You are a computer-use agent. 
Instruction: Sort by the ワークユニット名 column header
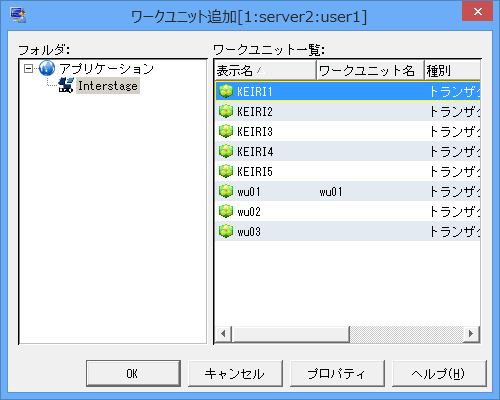coord(370,71)
